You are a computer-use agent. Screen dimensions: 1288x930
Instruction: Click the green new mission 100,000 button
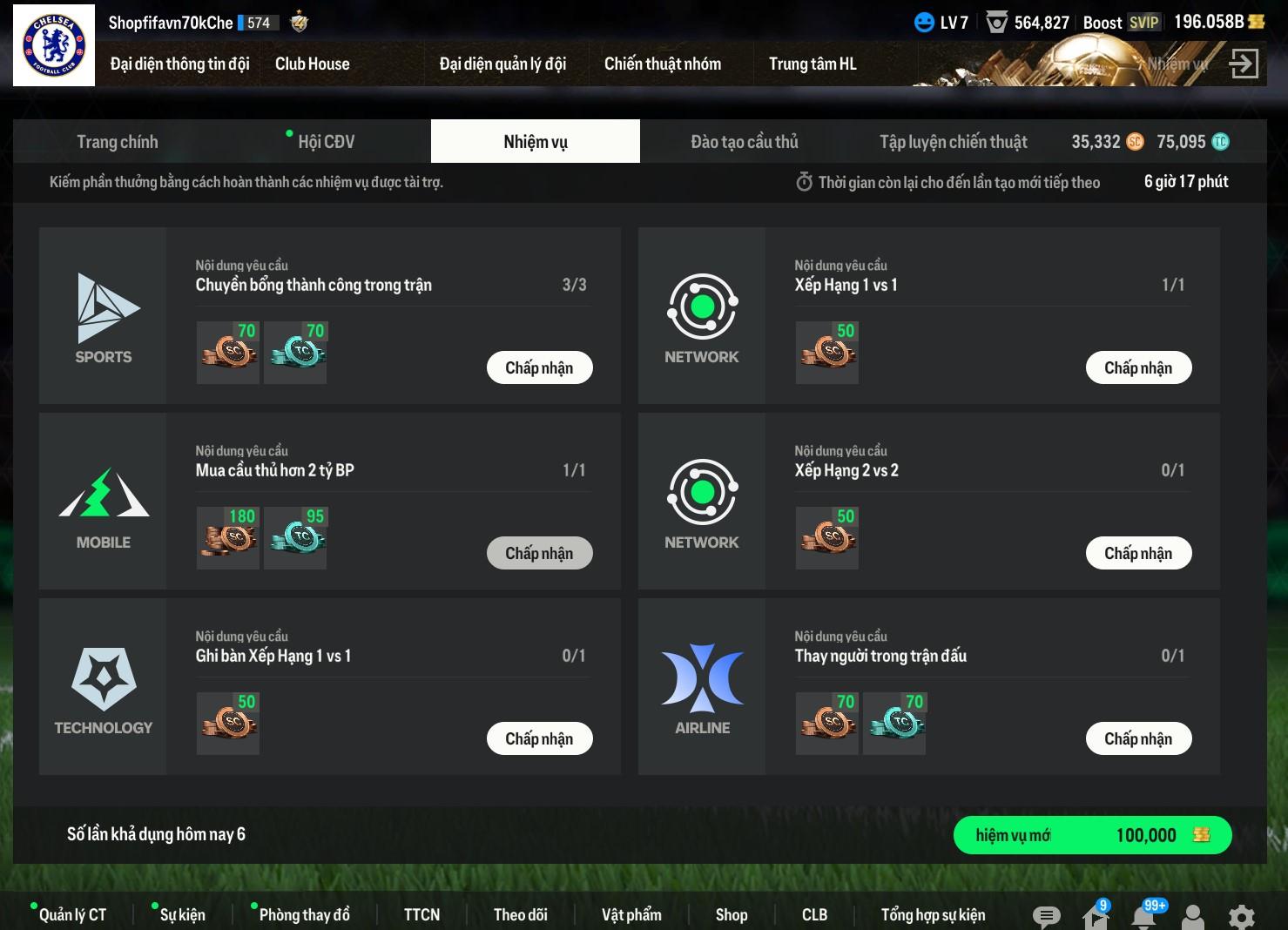coord(1092,835)
